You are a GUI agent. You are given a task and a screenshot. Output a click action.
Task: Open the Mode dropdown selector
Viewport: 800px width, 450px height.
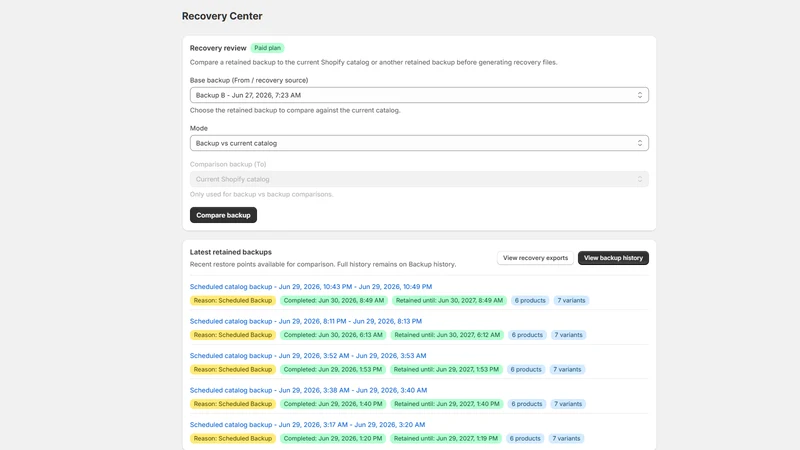point(419,143)
